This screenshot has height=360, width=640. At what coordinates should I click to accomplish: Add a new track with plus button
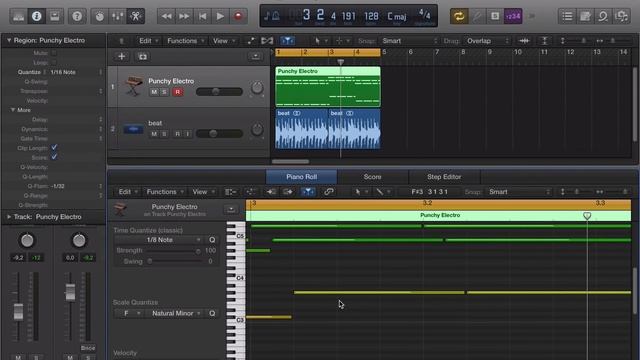[x=121, y=56]
